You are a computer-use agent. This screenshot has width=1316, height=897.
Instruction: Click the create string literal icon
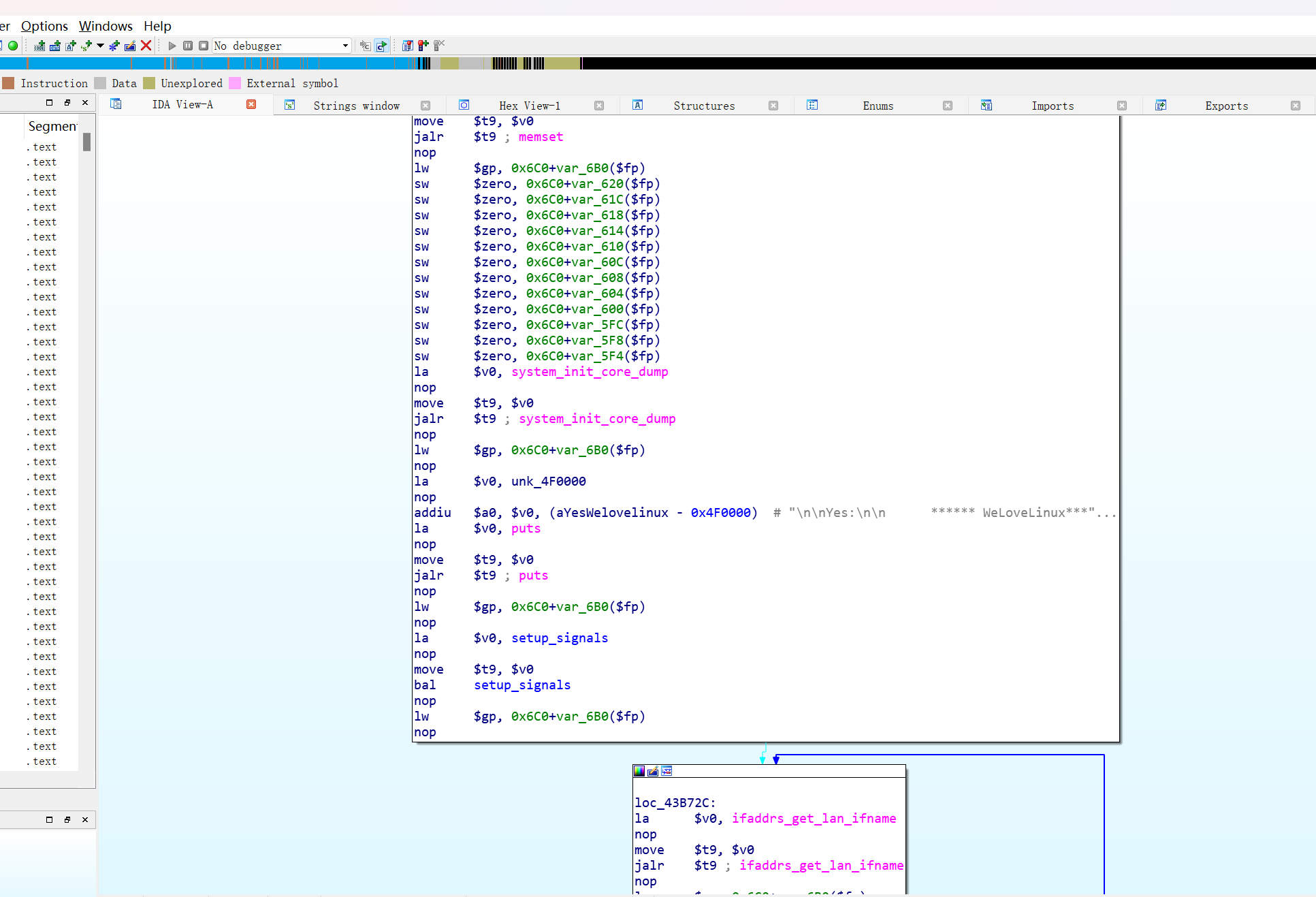(x=86, y=46)
